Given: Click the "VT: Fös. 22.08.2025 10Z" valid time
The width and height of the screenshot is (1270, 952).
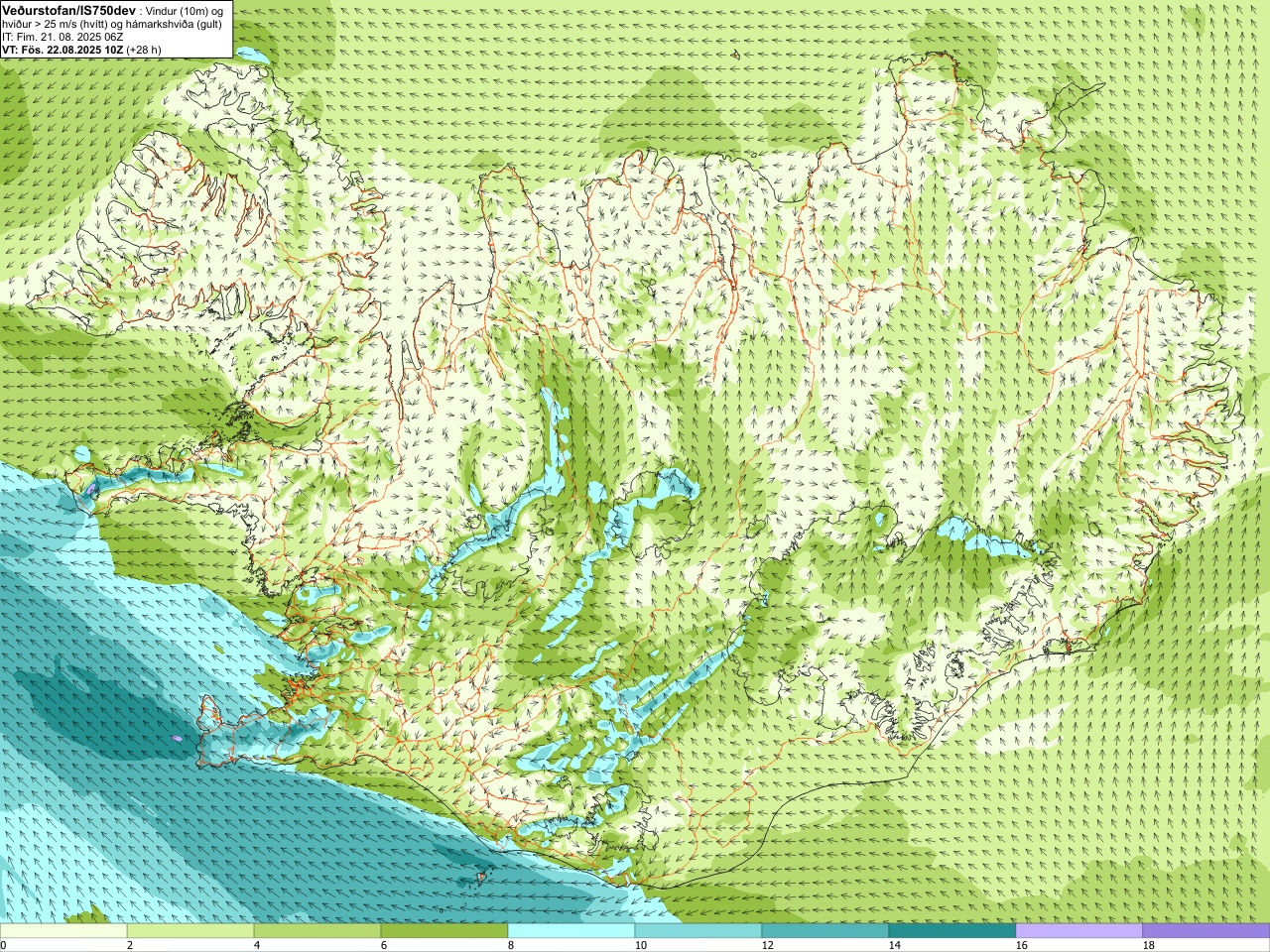Looking at the screenshot, I should (63, 50).
